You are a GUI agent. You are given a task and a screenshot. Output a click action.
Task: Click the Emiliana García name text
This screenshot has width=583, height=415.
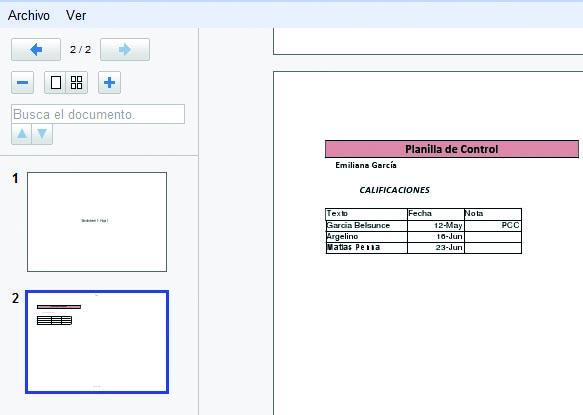366,165
